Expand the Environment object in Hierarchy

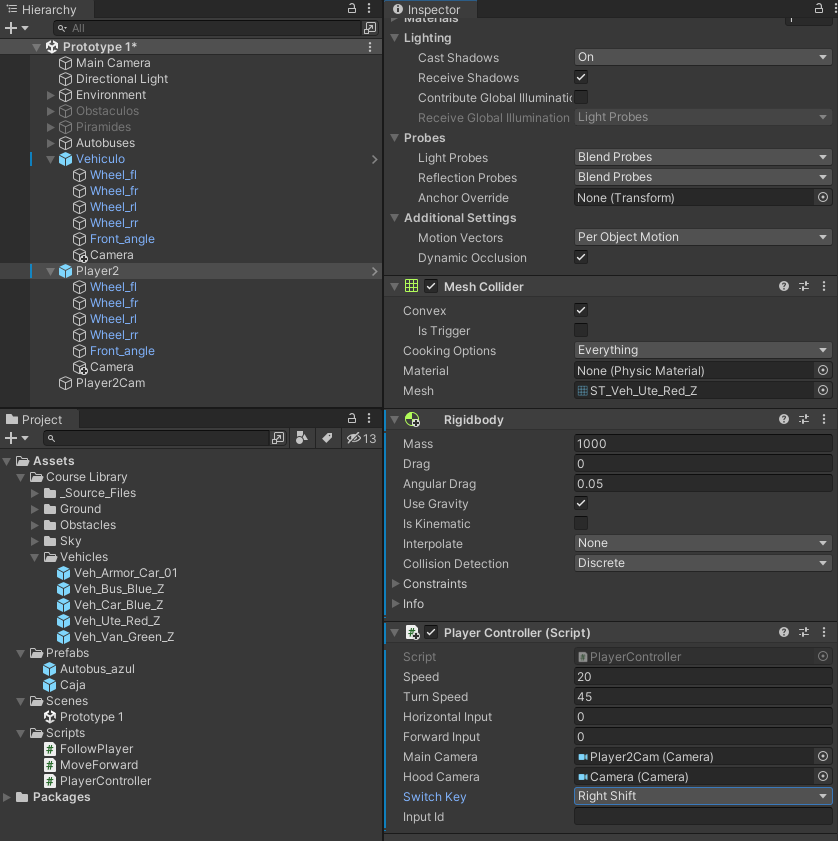coord(50,95)
